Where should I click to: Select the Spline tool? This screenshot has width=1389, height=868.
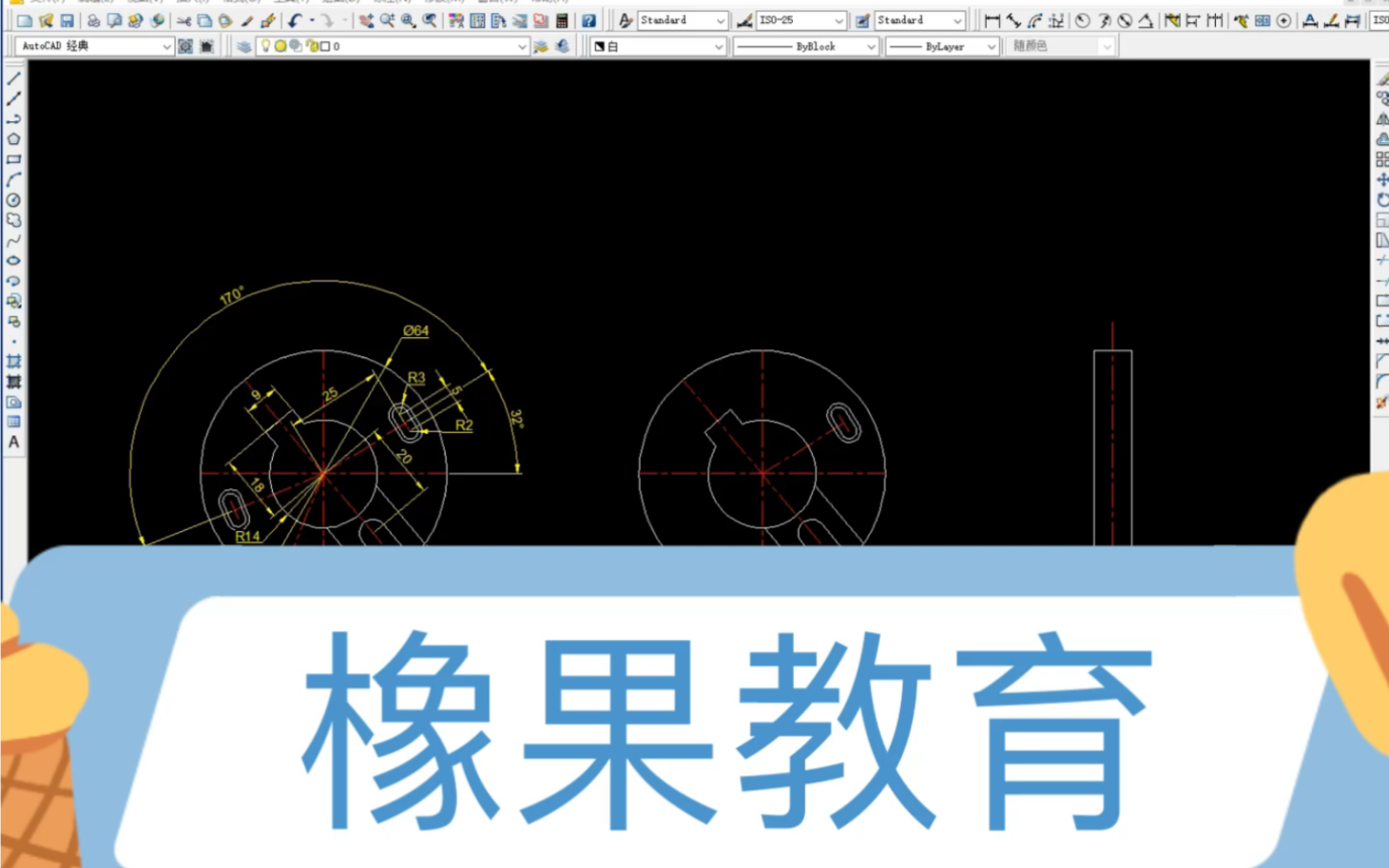[13, 240]
